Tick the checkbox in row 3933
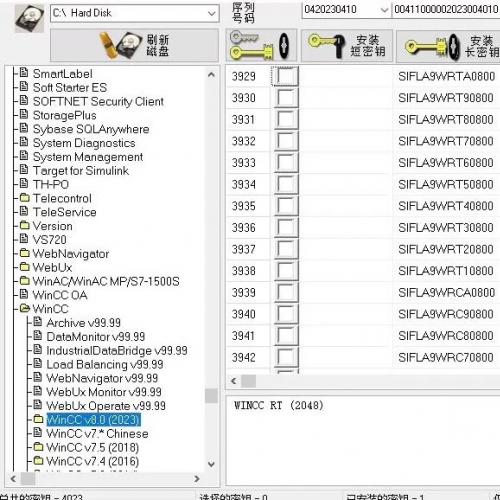 pos(286,163)
